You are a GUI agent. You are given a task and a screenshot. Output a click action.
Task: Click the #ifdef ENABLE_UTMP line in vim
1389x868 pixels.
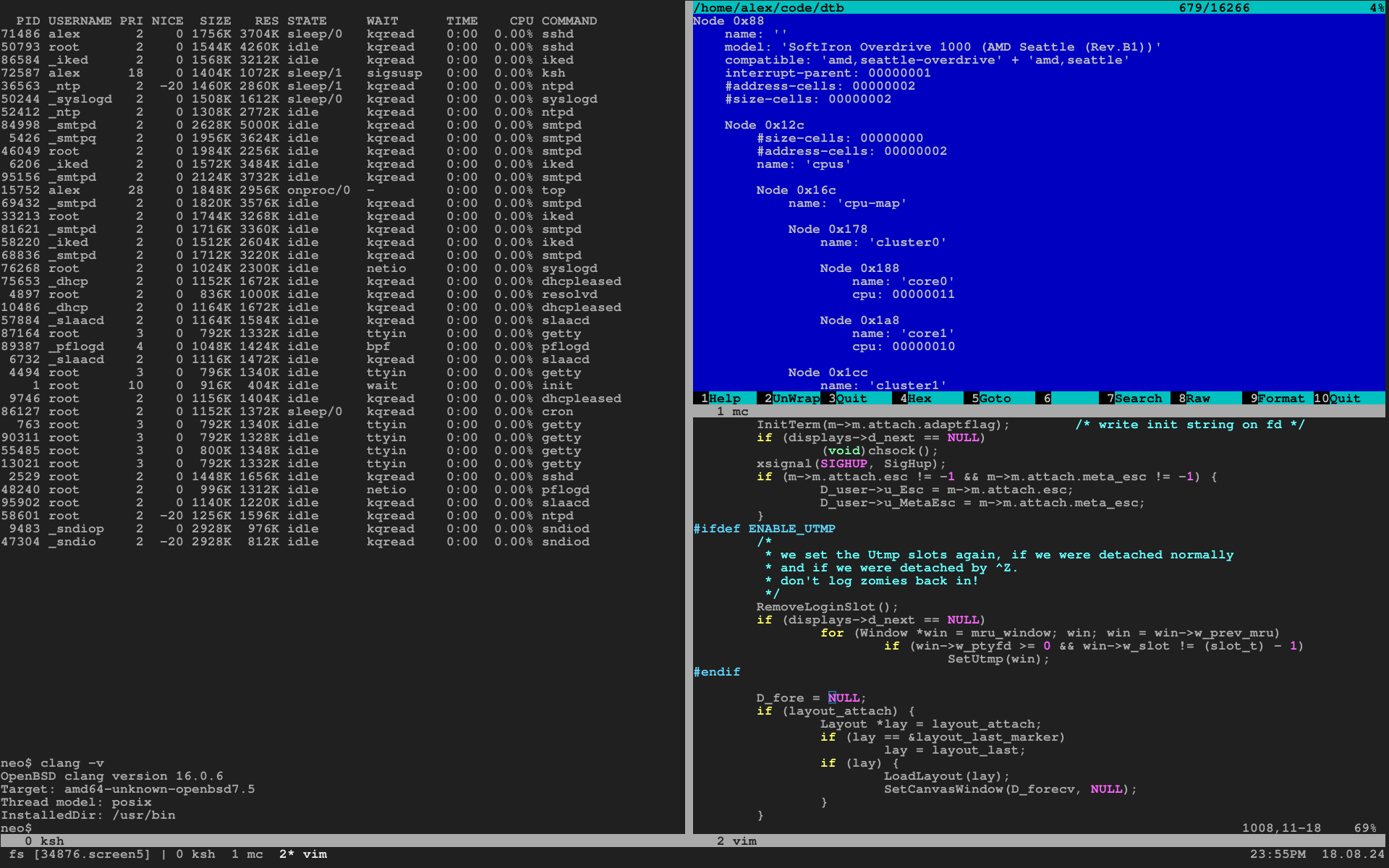tap(764, 529)
